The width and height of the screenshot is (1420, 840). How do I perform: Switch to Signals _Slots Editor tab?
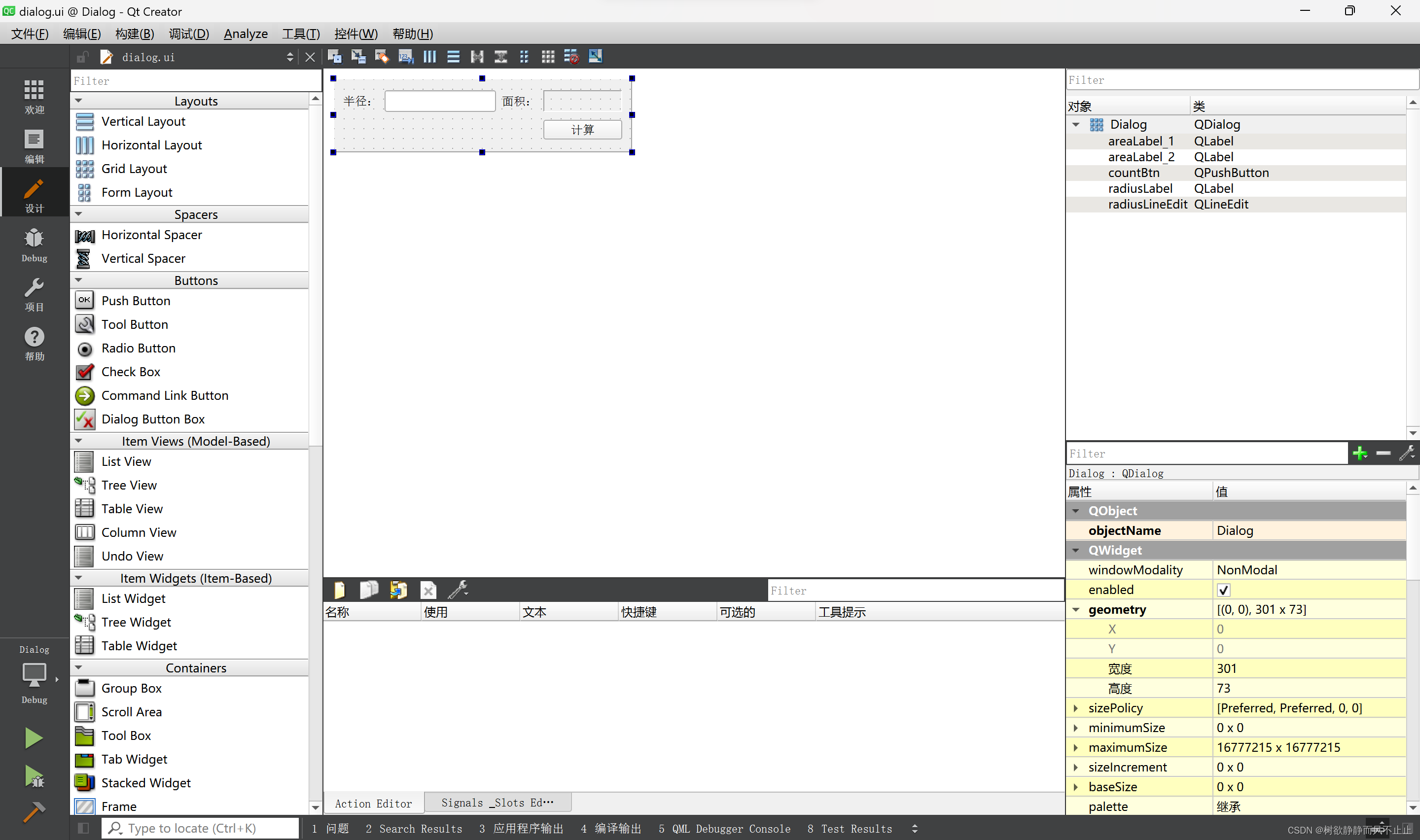coord(497,803)
